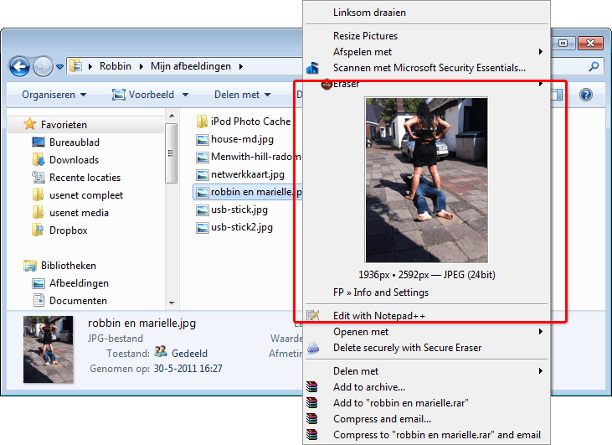Go back with the blue Back arrow
The image size is (612, 445).
20,66
